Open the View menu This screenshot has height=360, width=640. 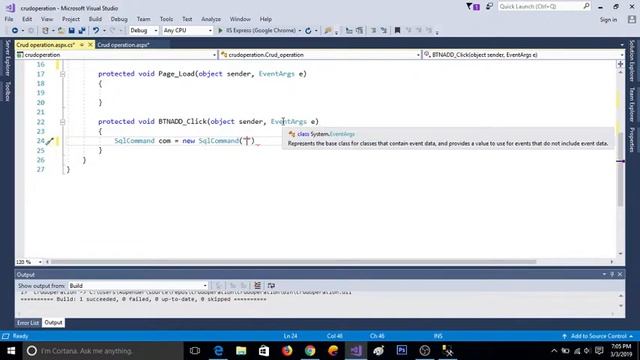tap(47, 19)
